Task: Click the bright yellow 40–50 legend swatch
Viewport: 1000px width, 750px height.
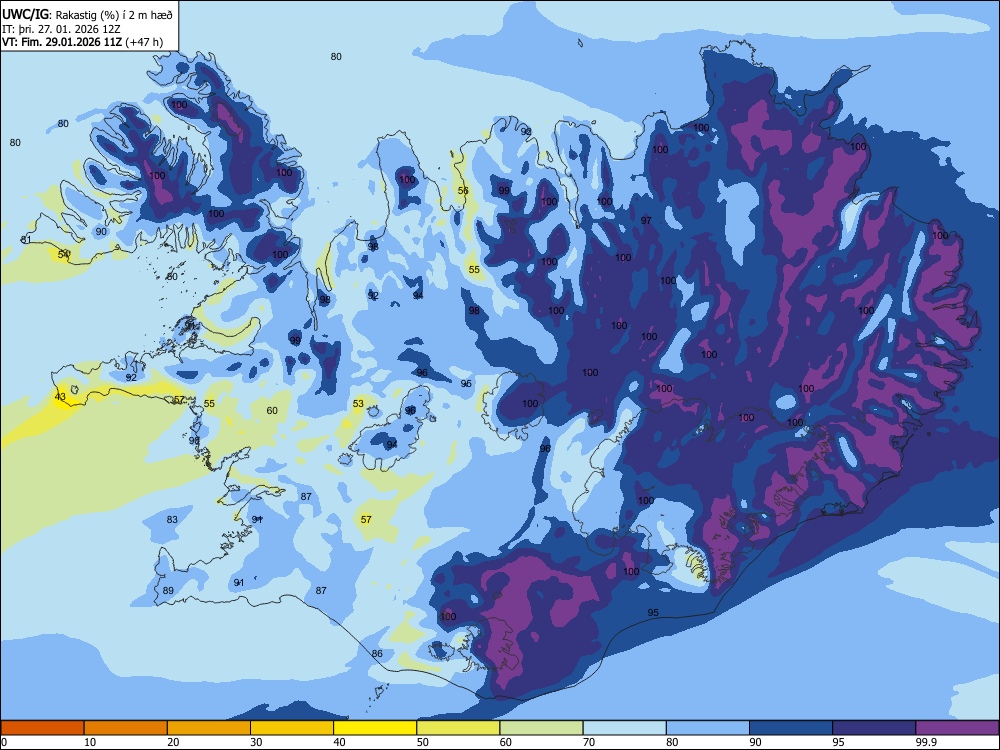Action: (375, 728)
